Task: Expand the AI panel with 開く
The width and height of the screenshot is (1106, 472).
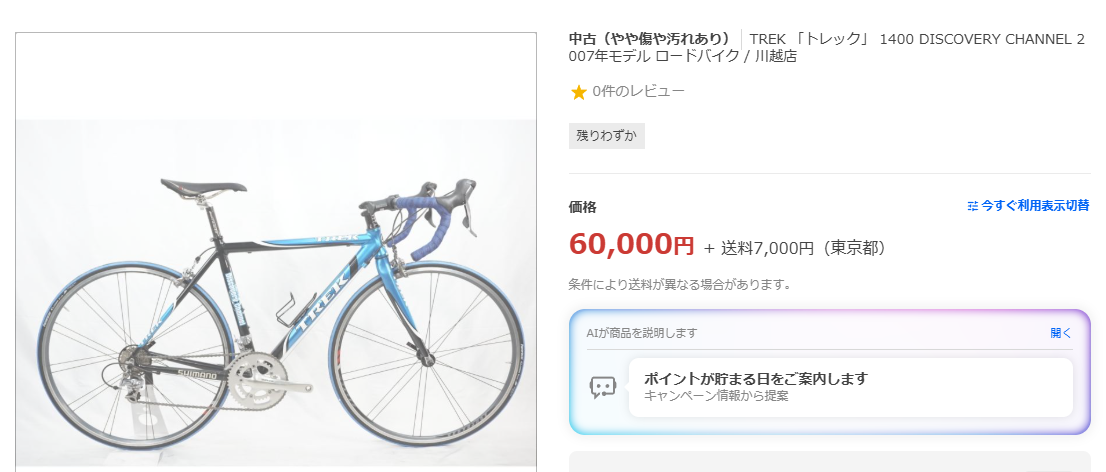Action: point(1060,333)
